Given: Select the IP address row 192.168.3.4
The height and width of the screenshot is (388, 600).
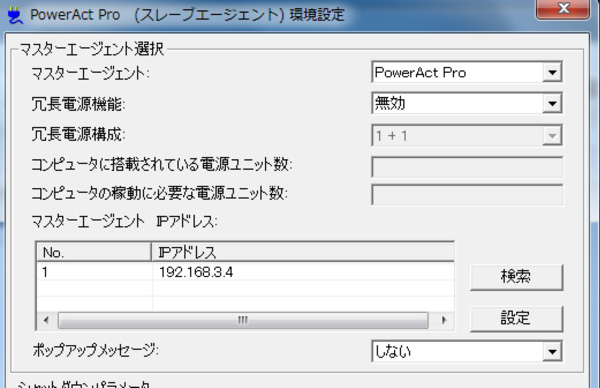Looking at the screenshot, I should click(245, 272).
